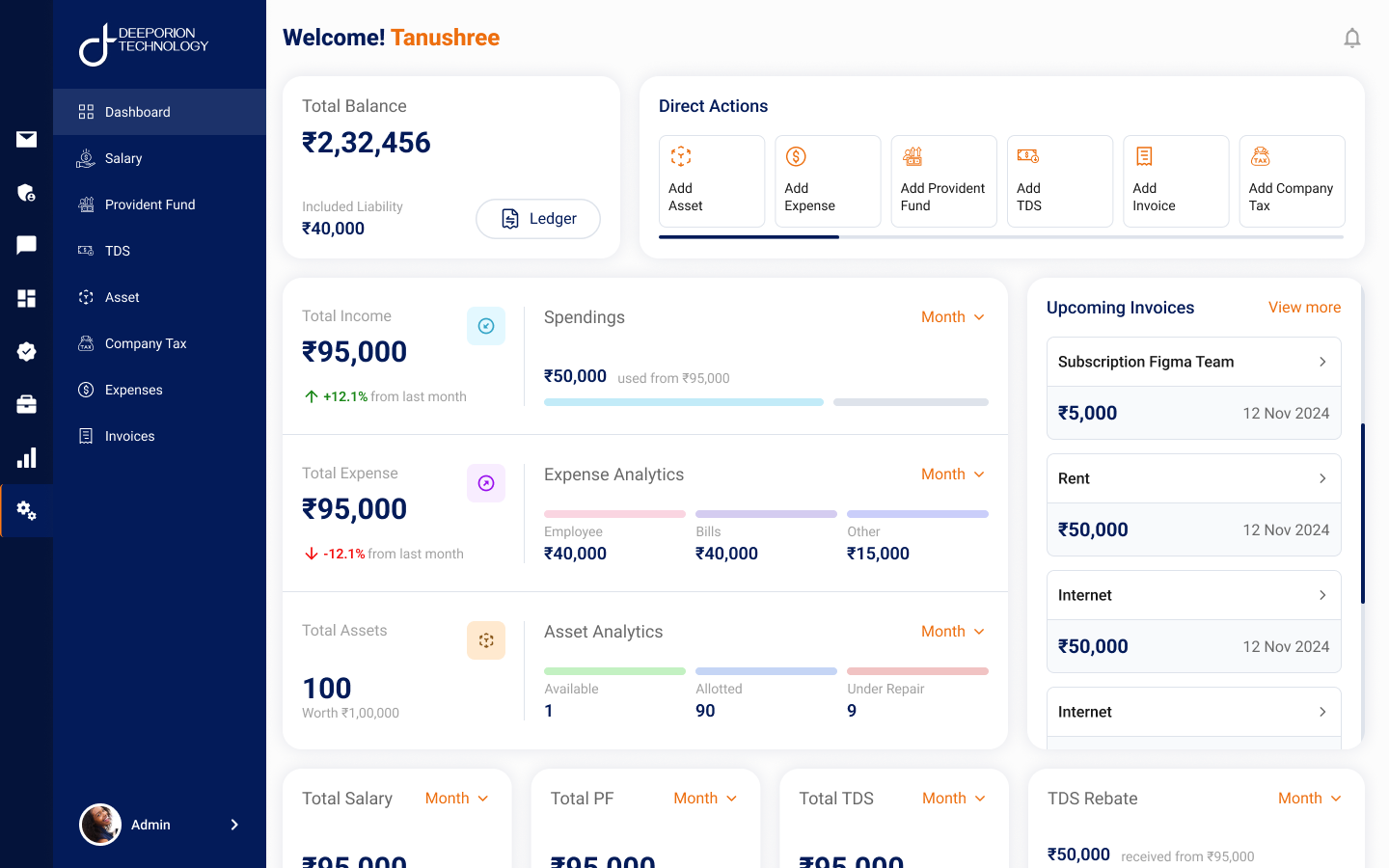This screenshot has width=1389, height=868.
Task: Expand the Admin profile chevron
Action: [234, 825]
